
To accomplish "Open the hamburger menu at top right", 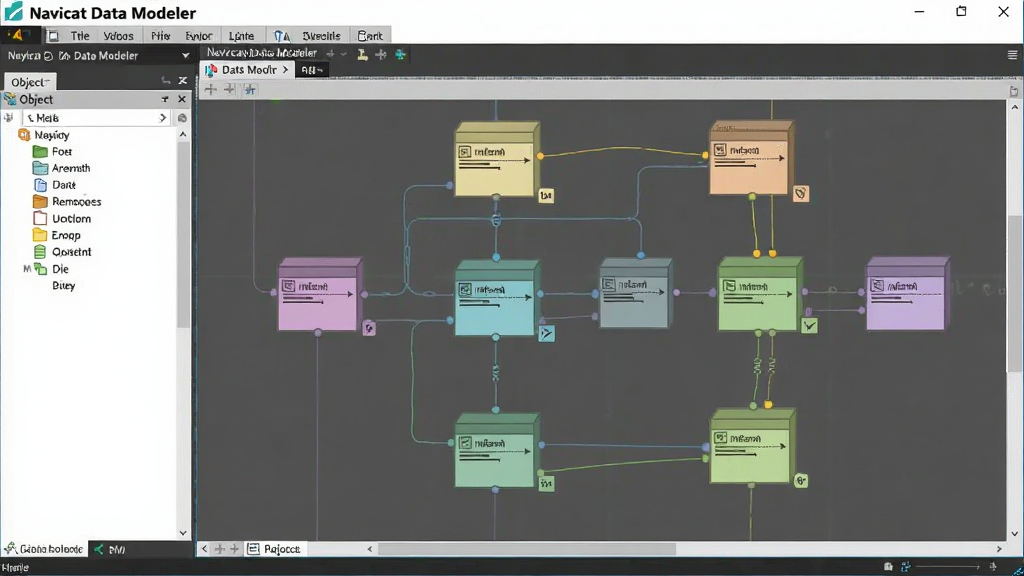I will (1012, 55).
